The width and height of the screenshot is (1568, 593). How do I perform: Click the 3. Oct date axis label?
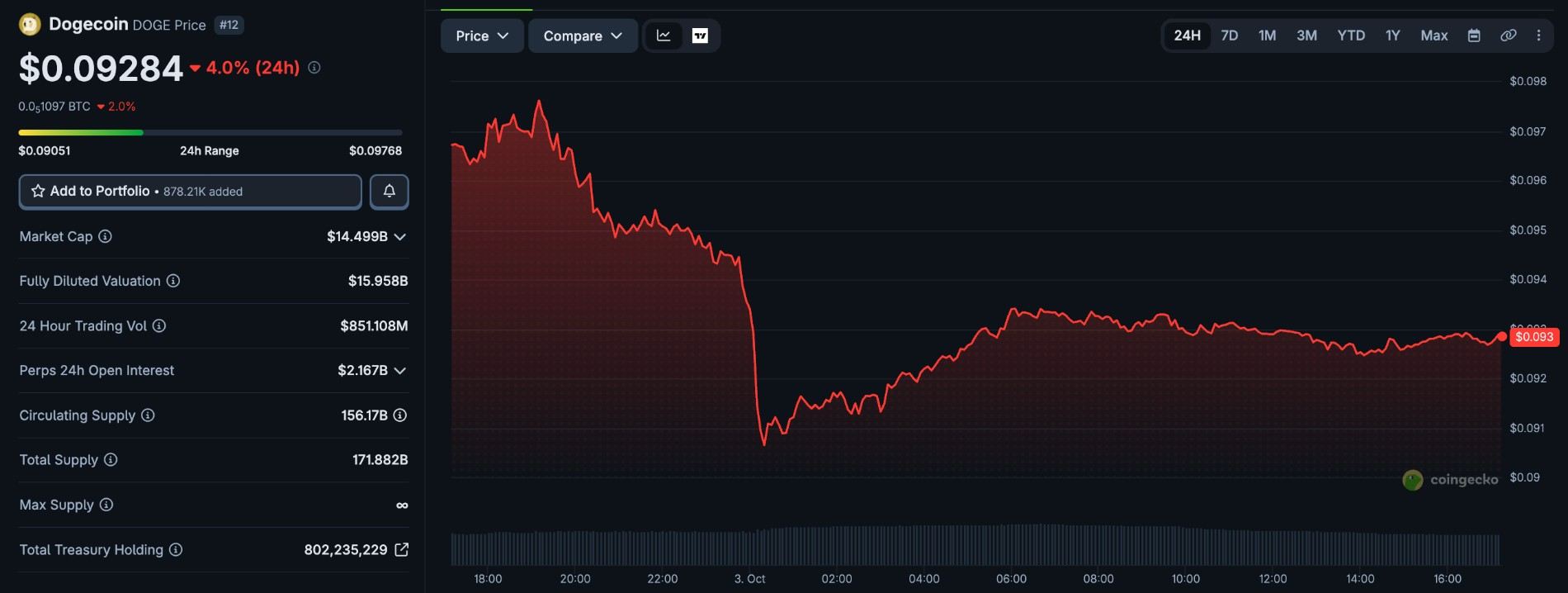(750, 579)
